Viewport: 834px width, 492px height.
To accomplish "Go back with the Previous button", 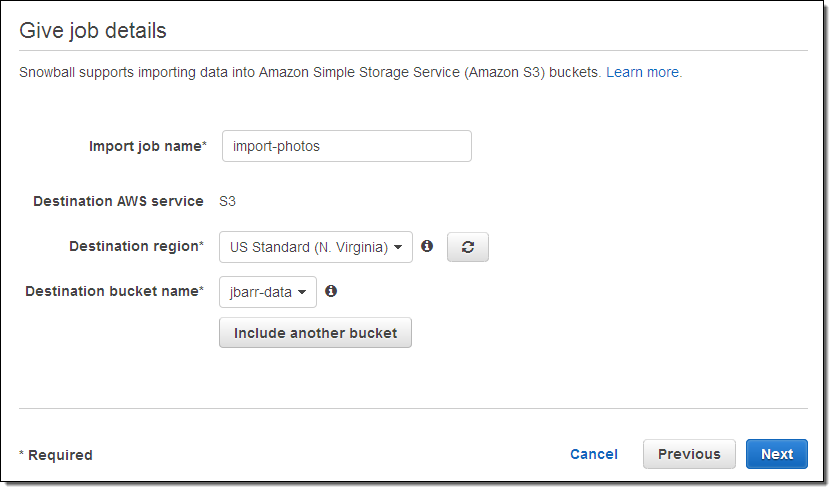I will [x=689, y=454].
